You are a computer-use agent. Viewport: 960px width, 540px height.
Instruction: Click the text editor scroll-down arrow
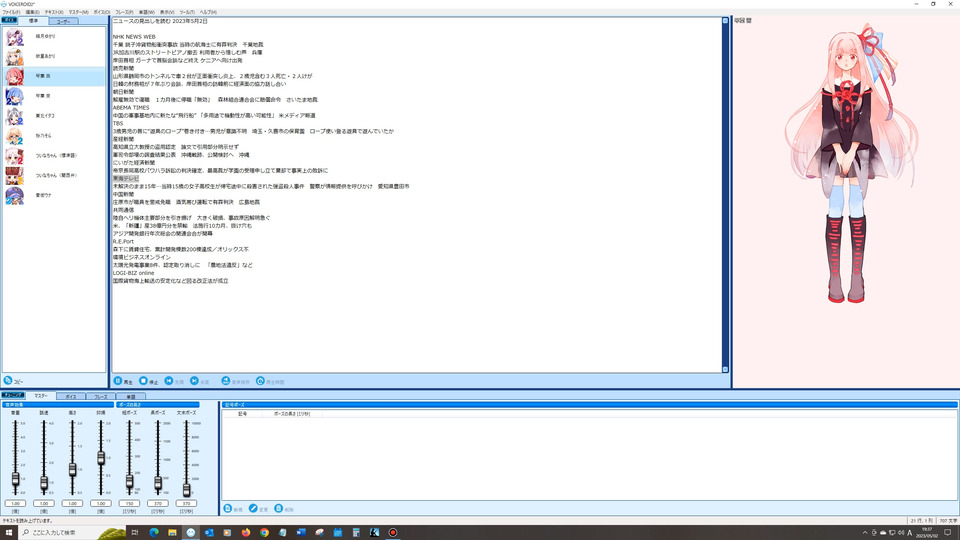click(x=726, y=369)
